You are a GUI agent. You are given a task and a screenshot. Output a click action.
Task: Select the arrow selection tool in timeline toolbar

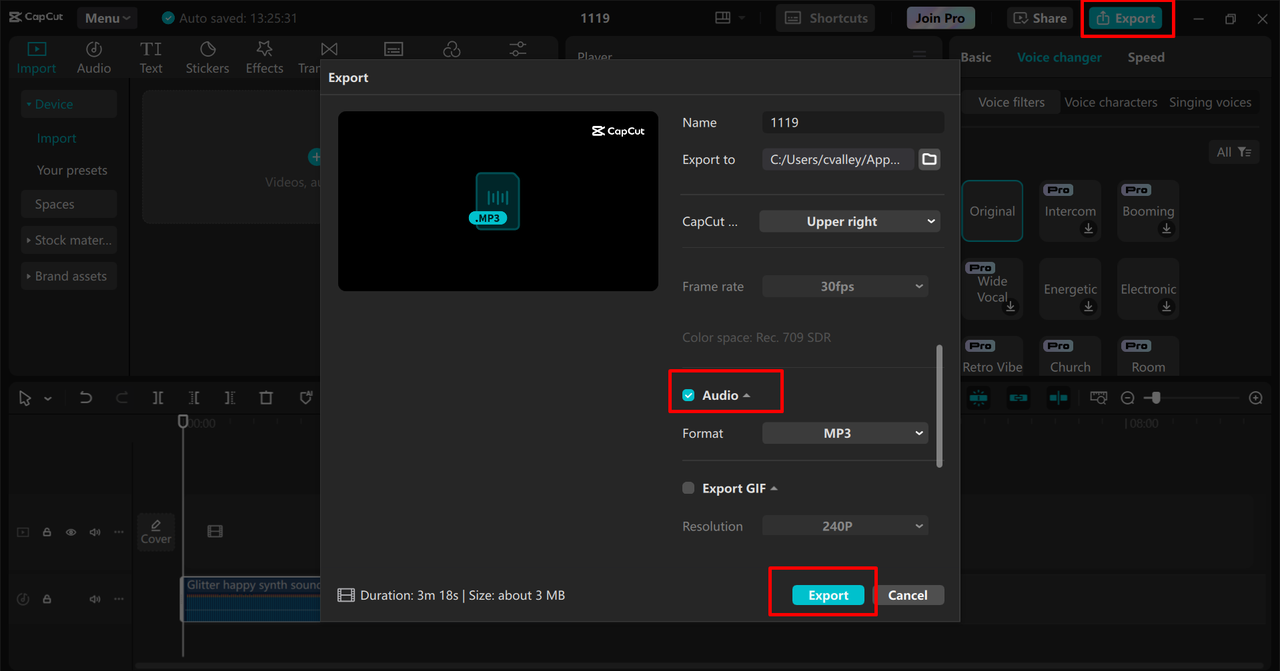[26, 398]
